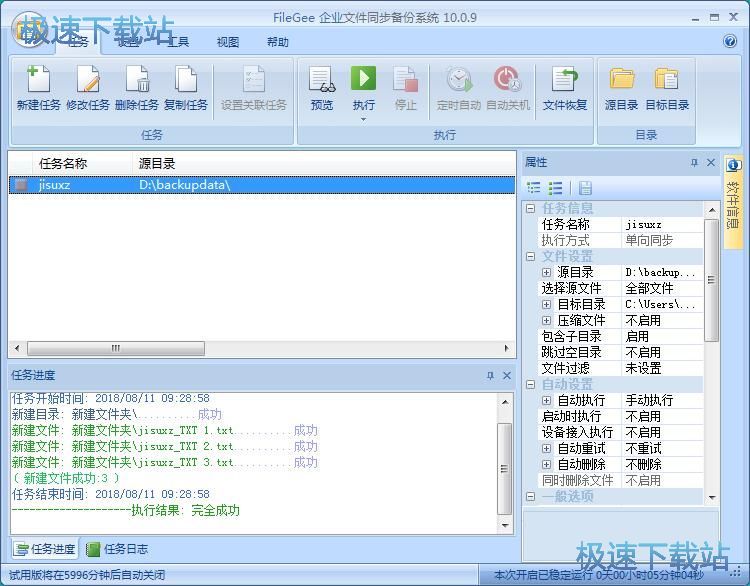Viewport: 750px width, 586px height.
Task: Click the Copy Task (复制任务) icon
Action: (x=186, y=79)
